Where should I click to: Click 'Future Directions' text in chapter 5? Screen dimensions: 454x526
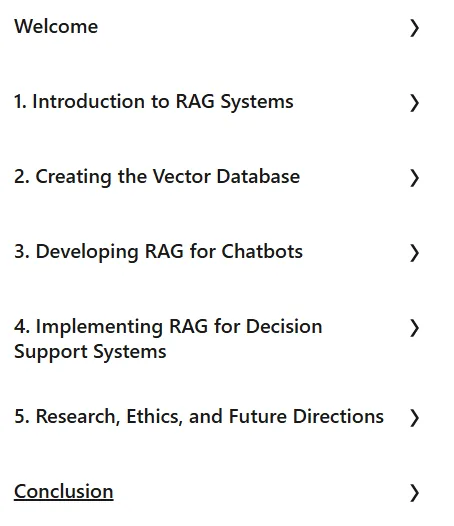[306, 416]
